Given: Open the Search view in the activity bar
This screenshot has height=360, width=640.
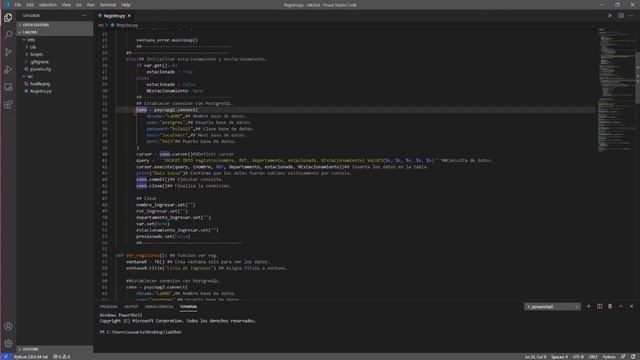Looking at the screenshot, I should coord(8,35).
